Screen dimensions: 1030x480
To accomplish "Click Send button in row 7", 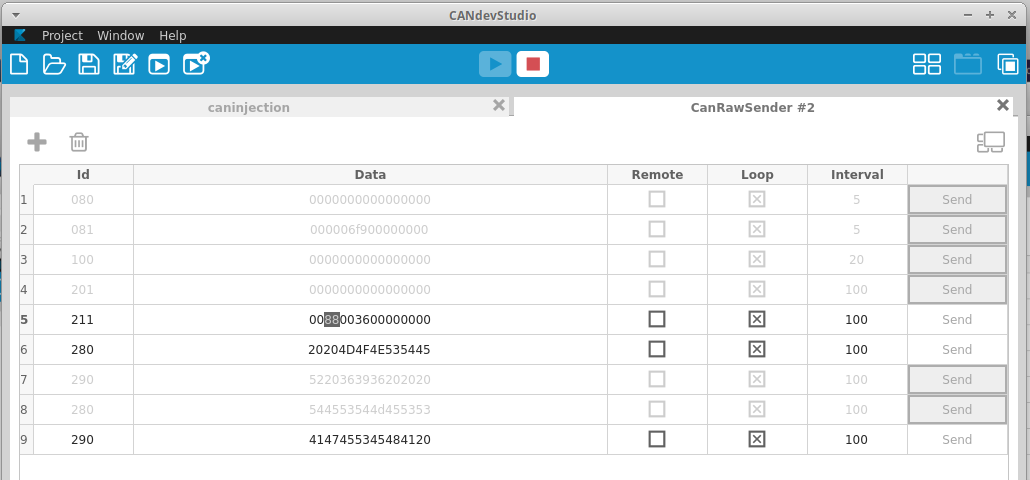I will click(x=957, y=380).
